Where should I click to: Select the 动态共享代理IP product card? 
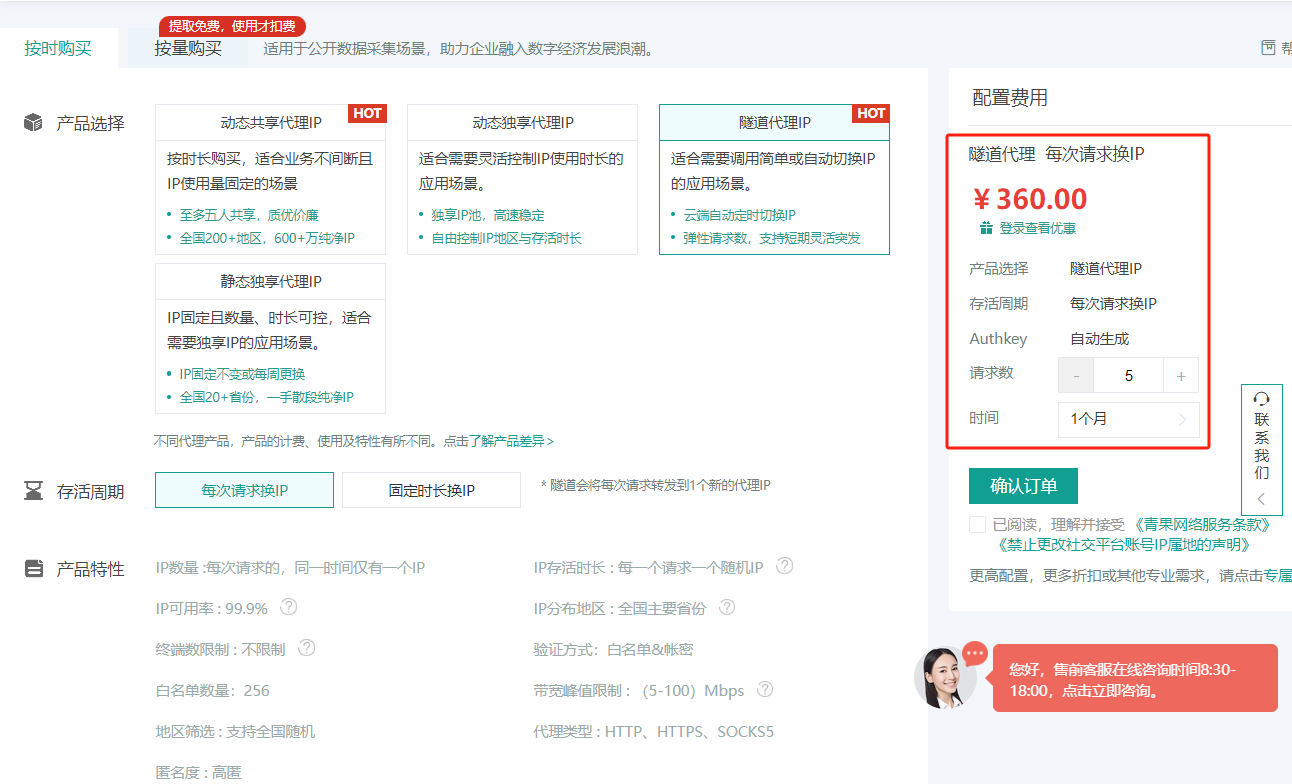270,180
